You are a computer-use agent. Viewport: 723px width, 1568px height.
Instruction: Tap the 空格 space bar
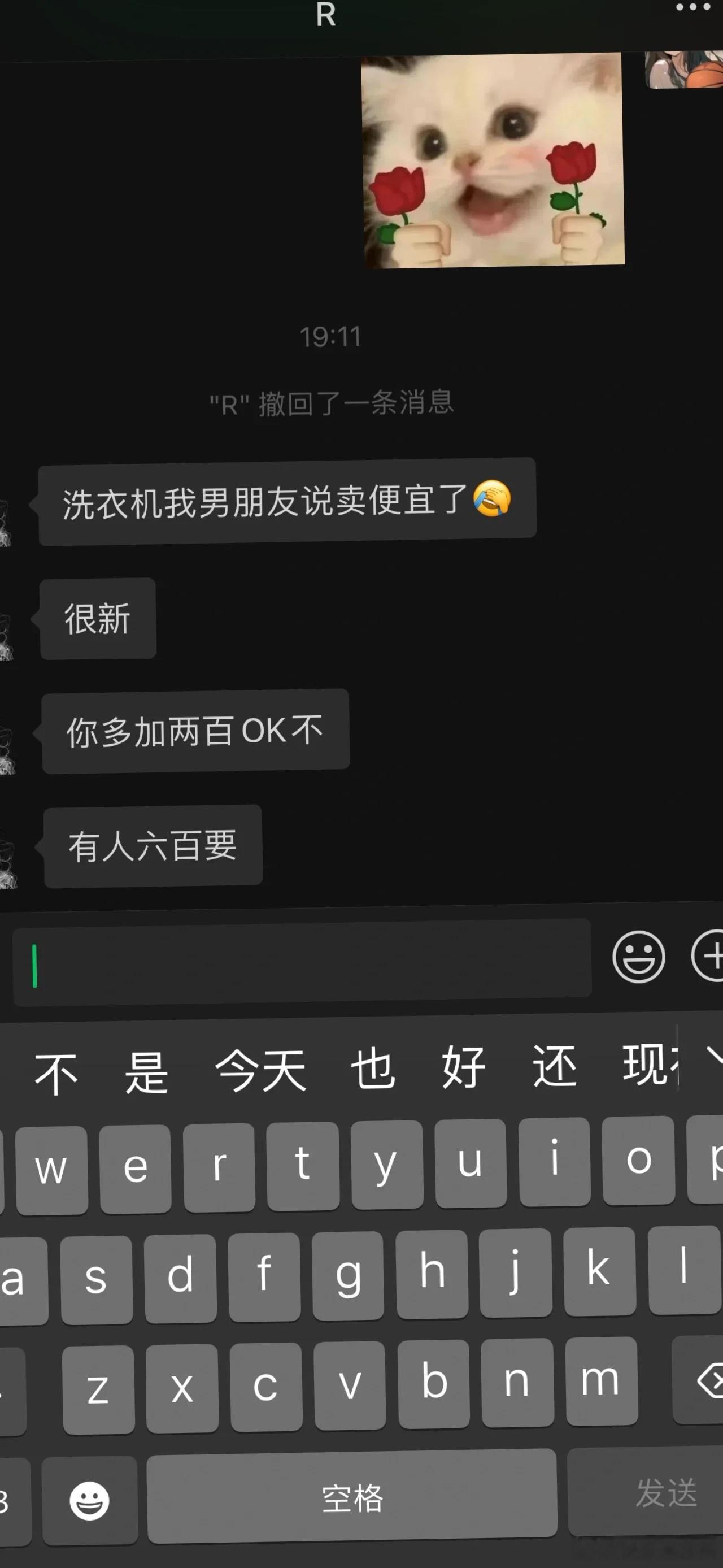(352, 1497)
